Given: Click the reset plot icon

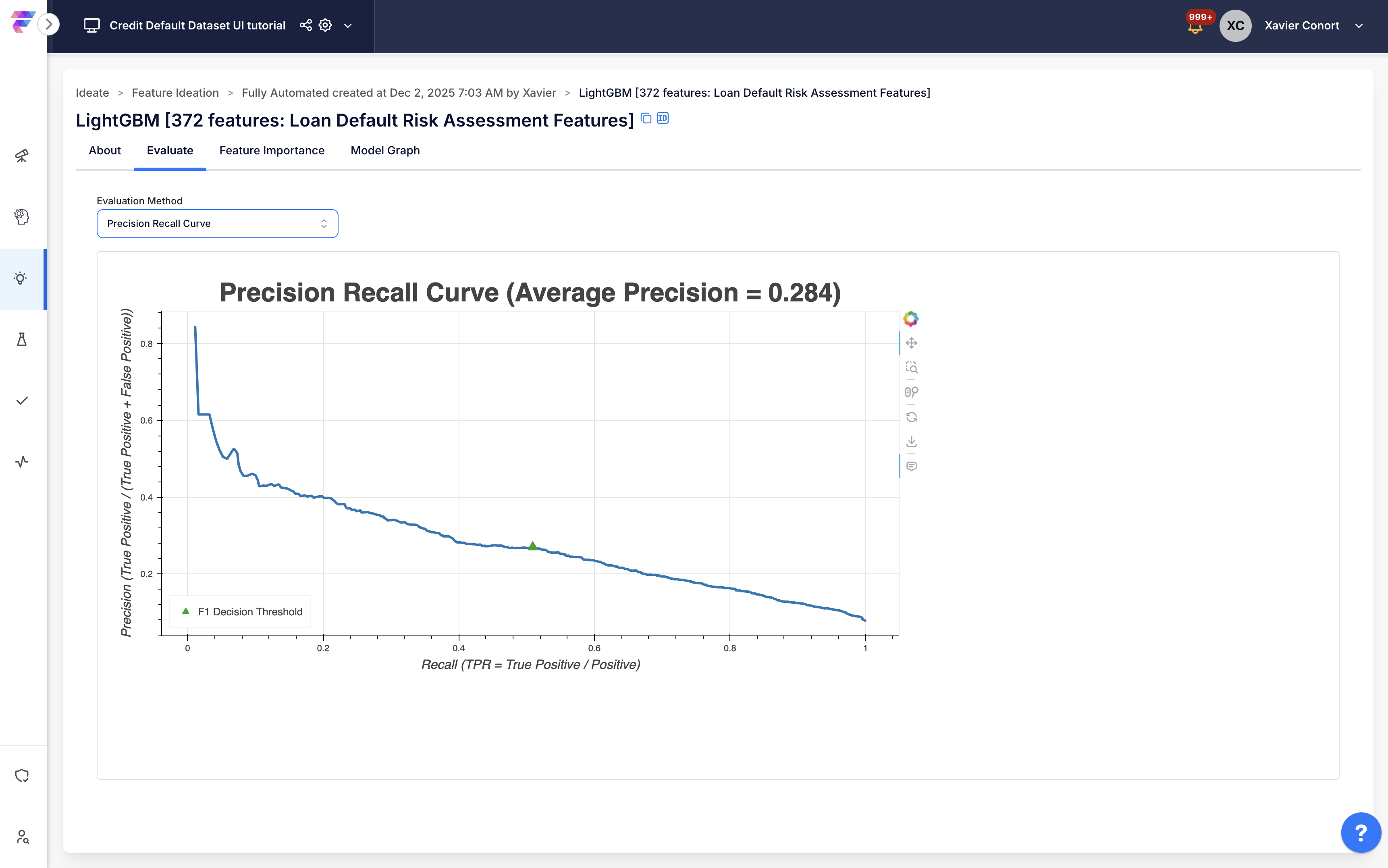Looking at the screenshot, I should click(911, 417).
